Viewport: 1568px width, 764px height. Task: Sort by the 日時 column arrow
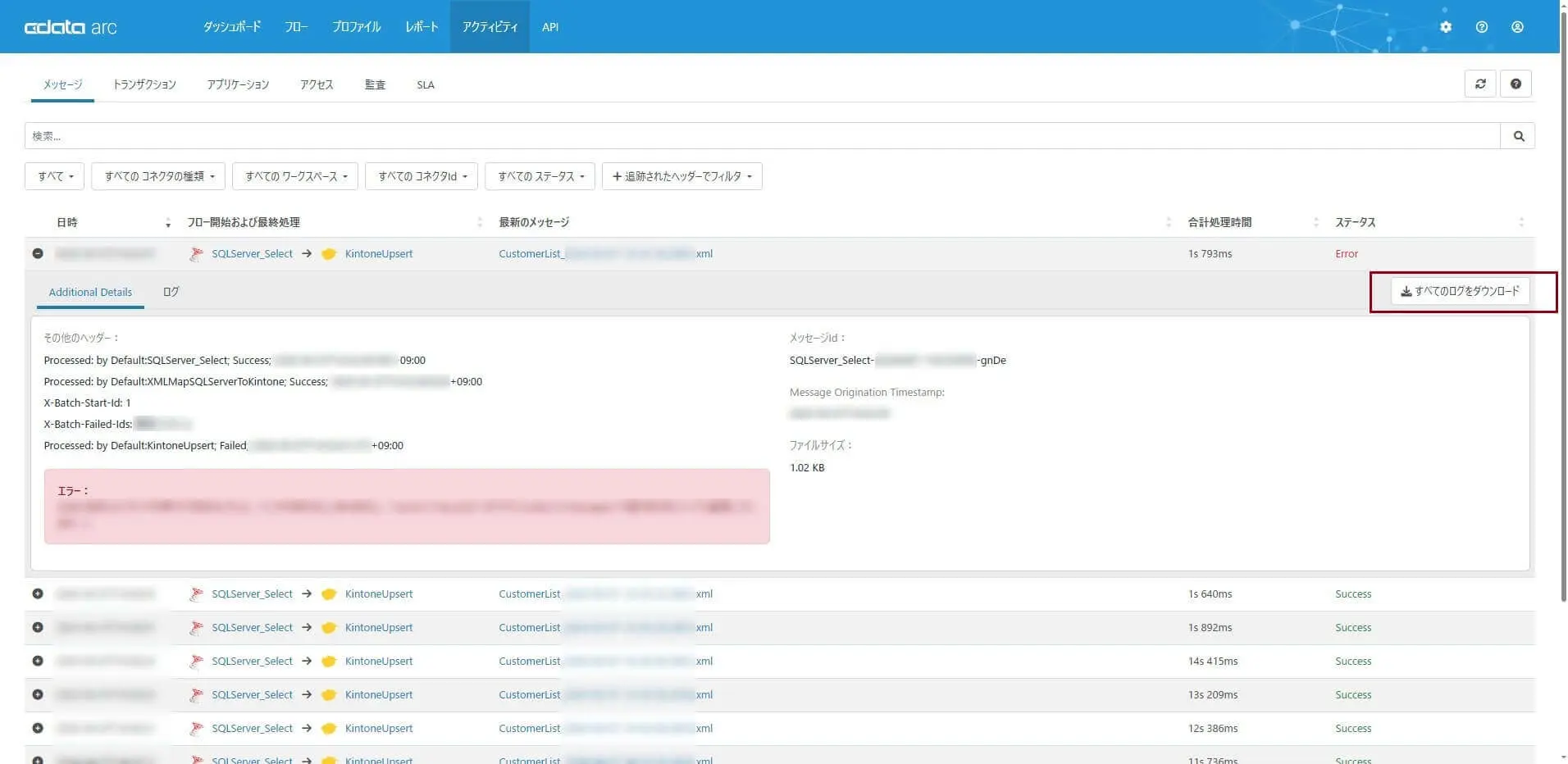[168, 223]
